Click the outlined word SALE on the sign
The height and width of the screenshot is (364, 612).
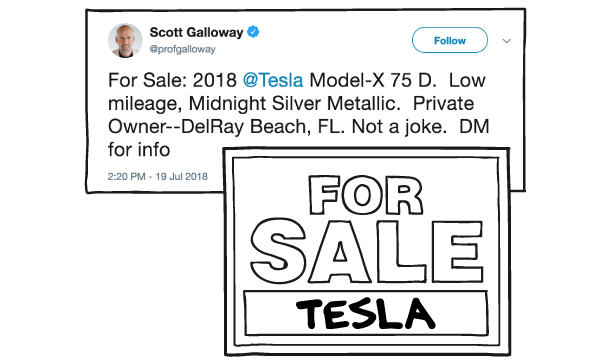pyautogui.click(x=366, y=251)
